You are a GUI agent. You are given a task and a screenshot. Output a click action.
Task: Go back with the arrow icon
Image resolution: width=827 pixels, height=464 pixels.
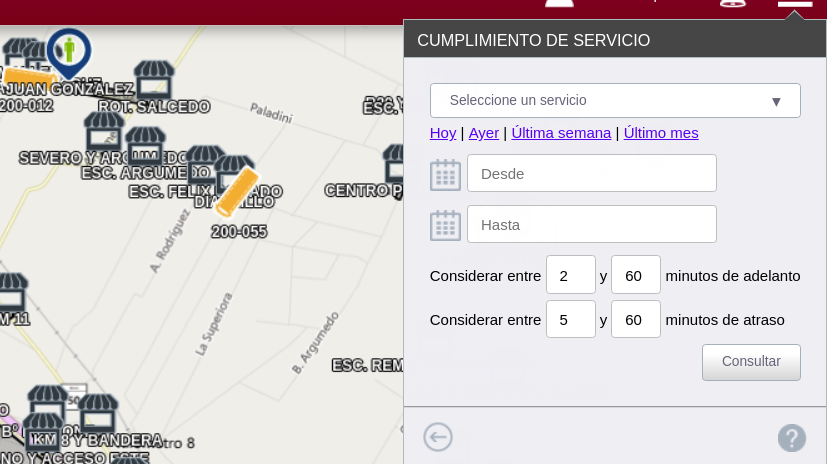point(438,437)
